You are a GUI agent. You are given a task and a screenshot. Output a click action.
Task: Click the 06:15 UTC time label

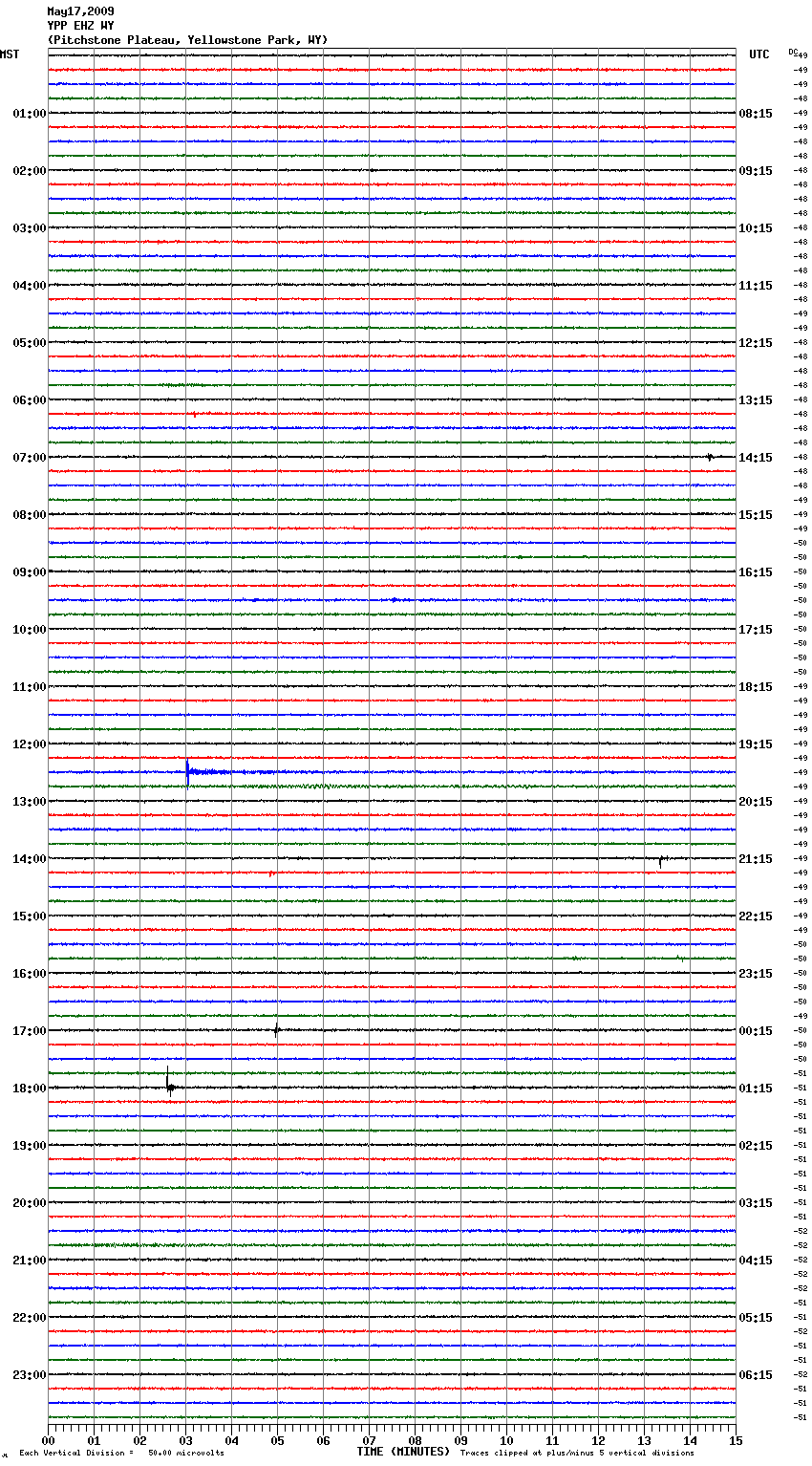coord(756,1375)
